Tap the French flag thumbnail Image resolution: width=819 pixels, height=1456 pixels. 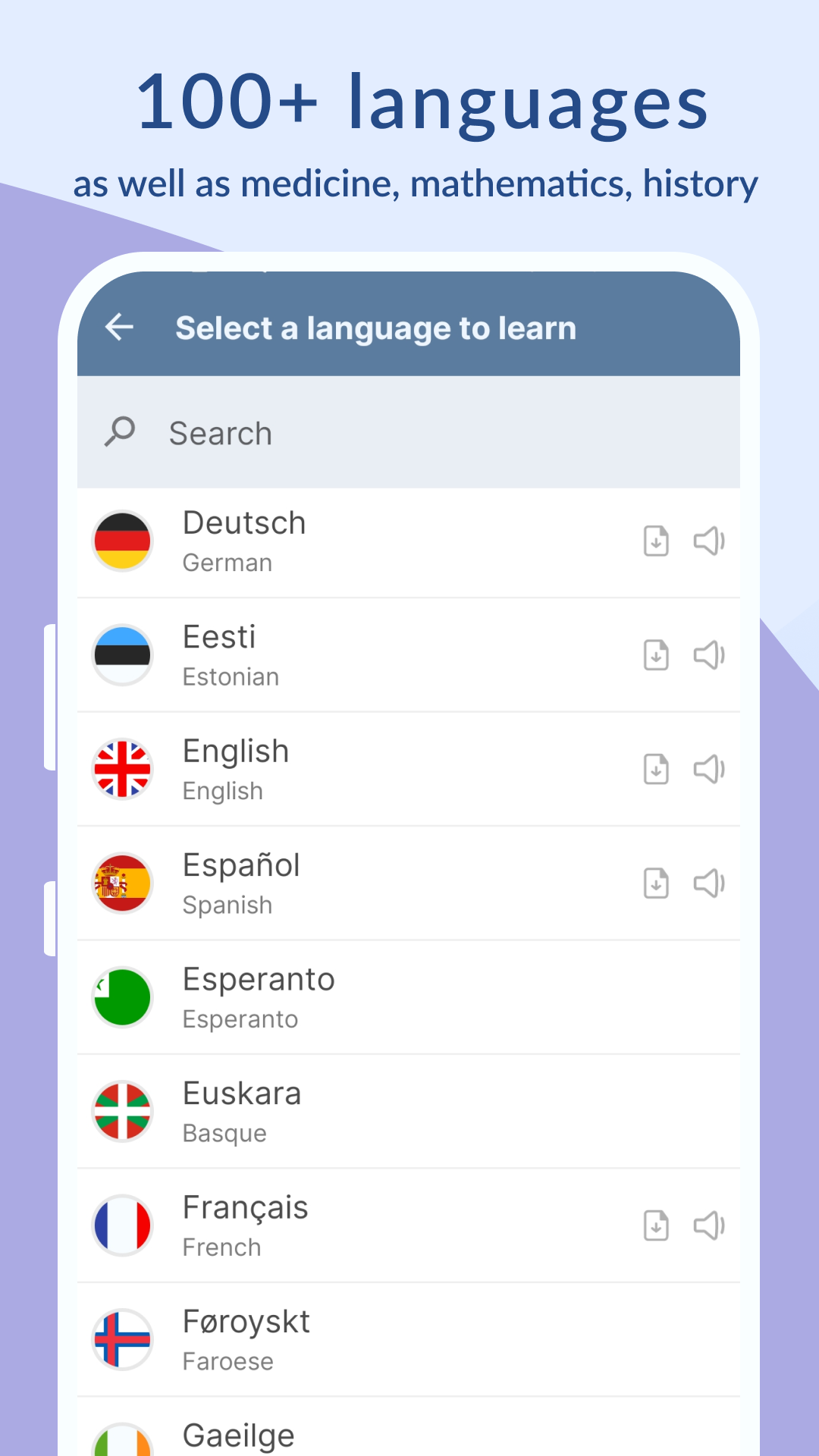point(122,1225)
